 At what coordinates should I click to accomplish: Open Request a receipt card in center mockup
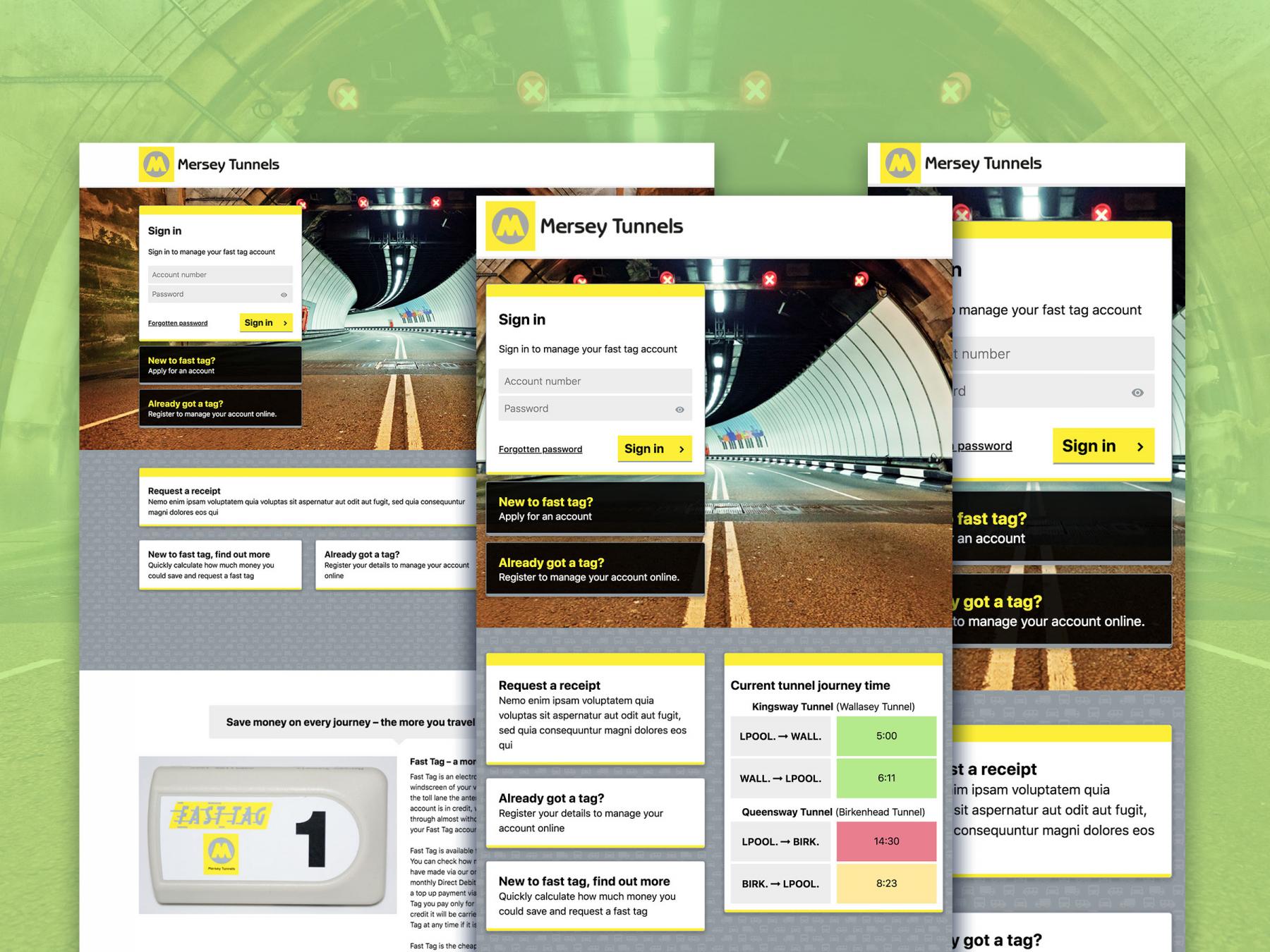point(595,709)
